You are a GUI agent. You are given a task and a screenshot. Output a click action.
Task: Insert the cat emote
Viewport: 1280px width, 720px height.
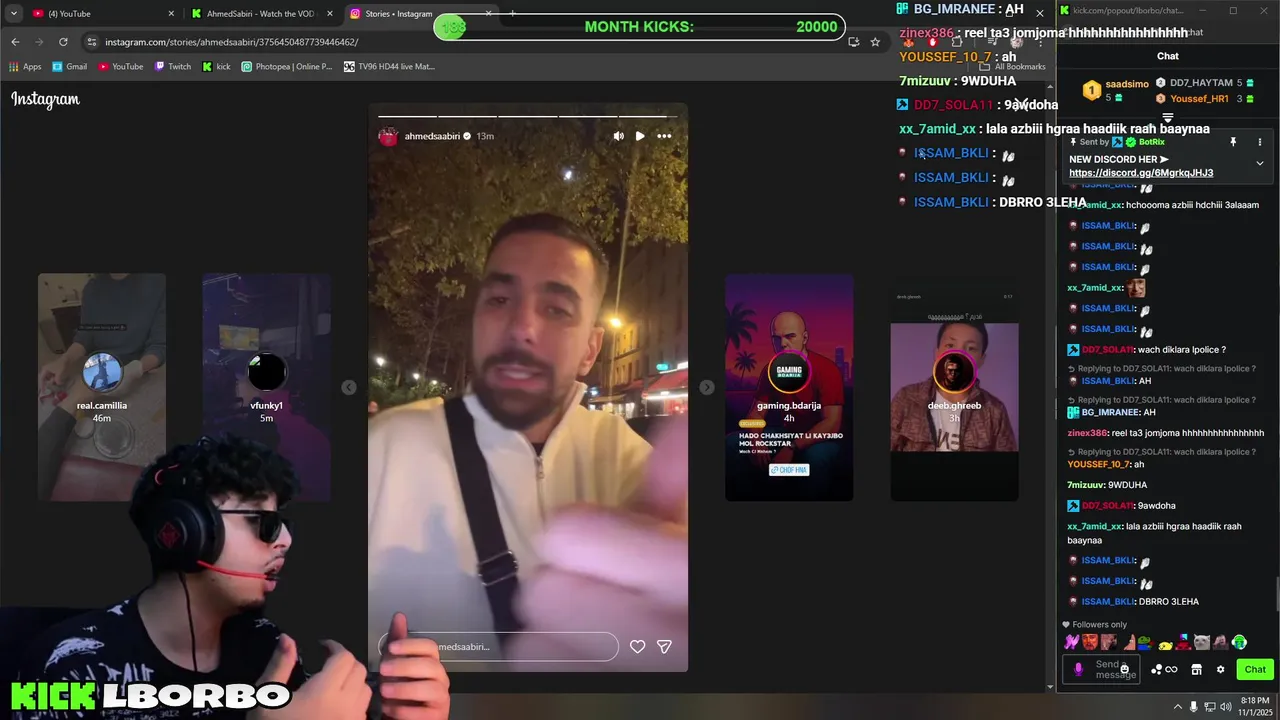(1202, 642)
